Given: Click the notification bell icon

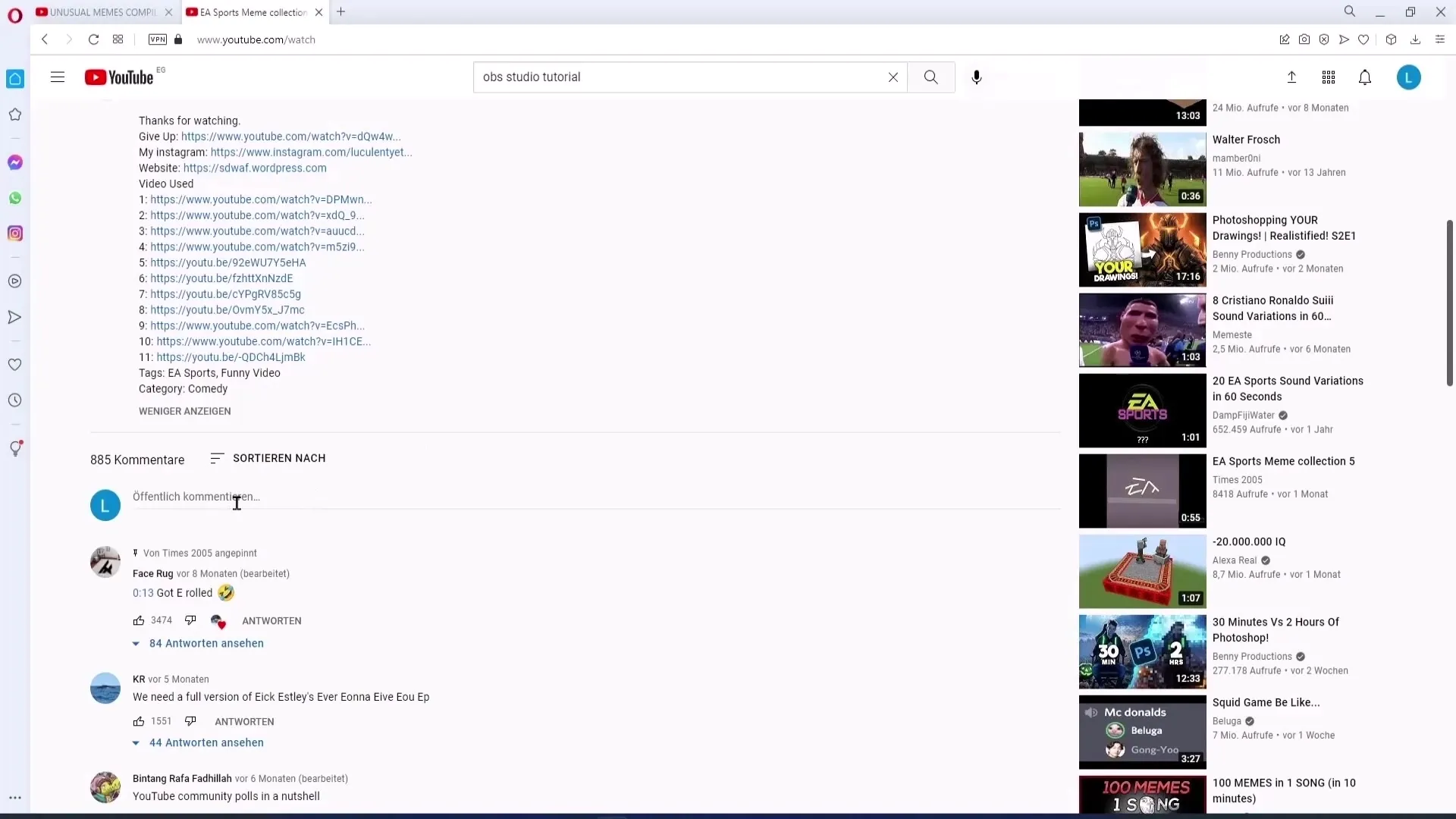Looking at the screenshot, I should (x=1365, y=77).
